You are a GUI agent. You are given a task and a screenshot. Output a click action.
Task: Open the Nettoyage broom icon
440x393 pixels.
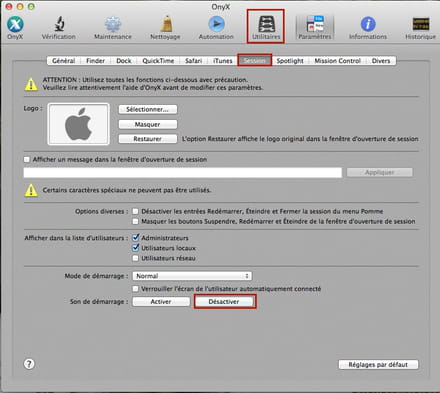(x=165, y=24)
